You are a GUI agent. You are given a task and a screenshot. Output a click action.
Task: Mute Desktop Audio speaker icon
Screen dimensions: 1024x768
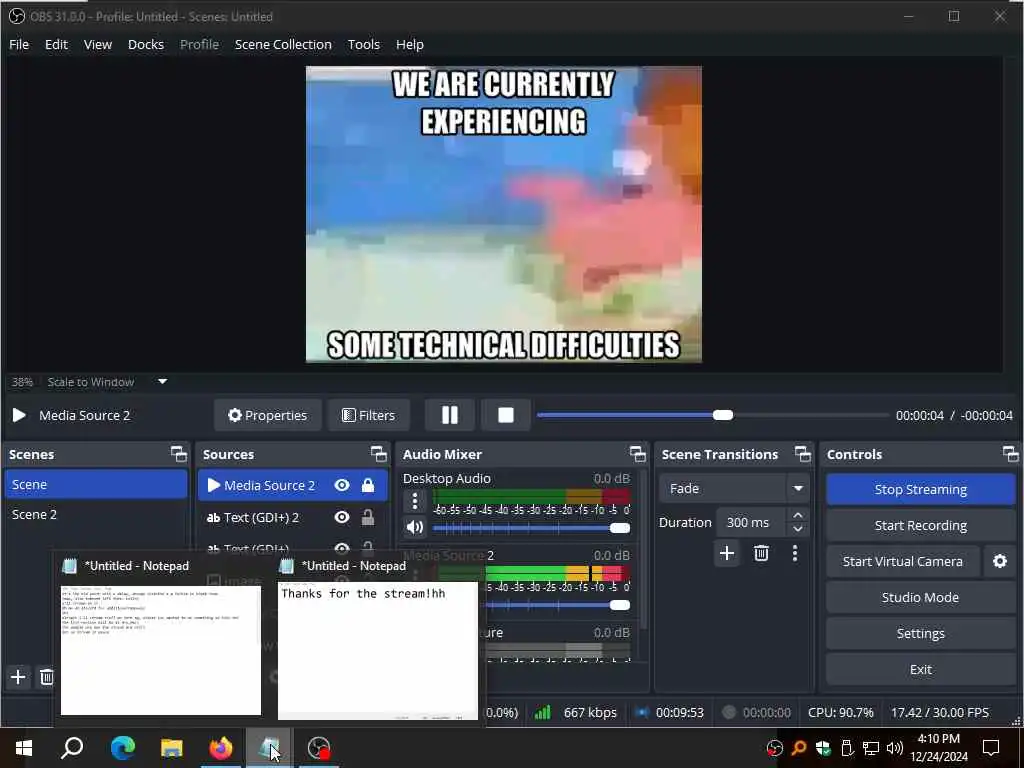pos(415,527)
